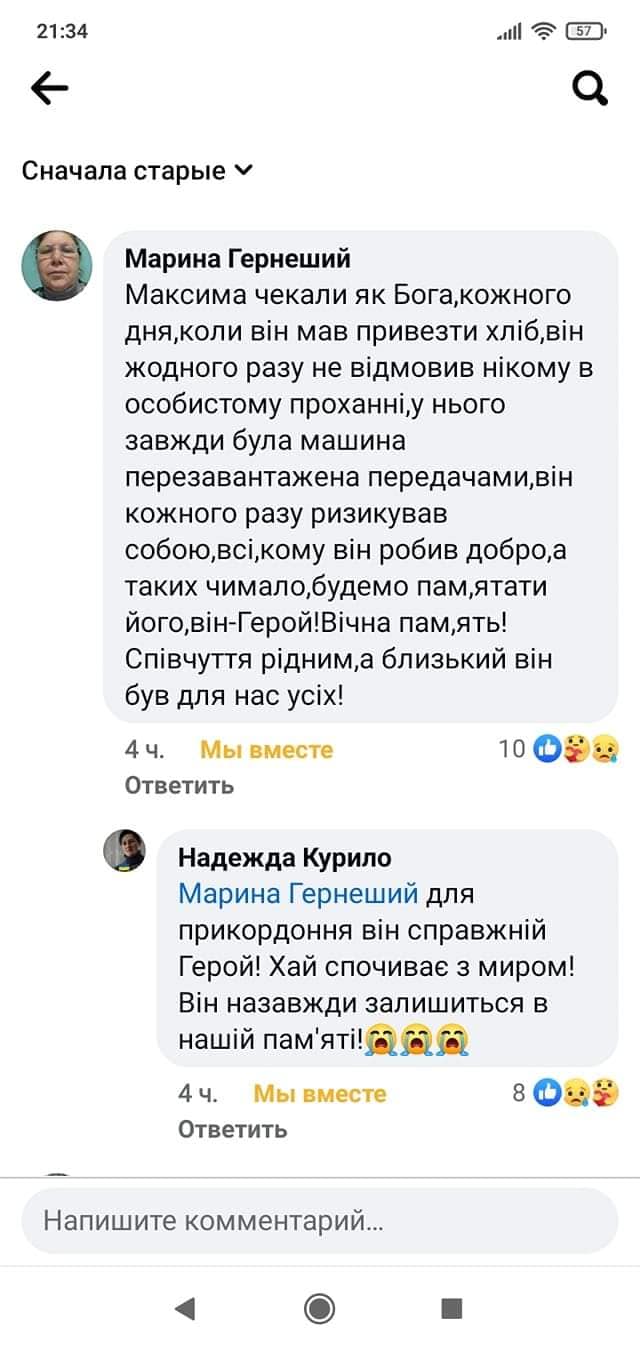Tap 'Мы вместе' under Марина's comment
Screen dimensions: 640x1351
[x=267, y=750]
